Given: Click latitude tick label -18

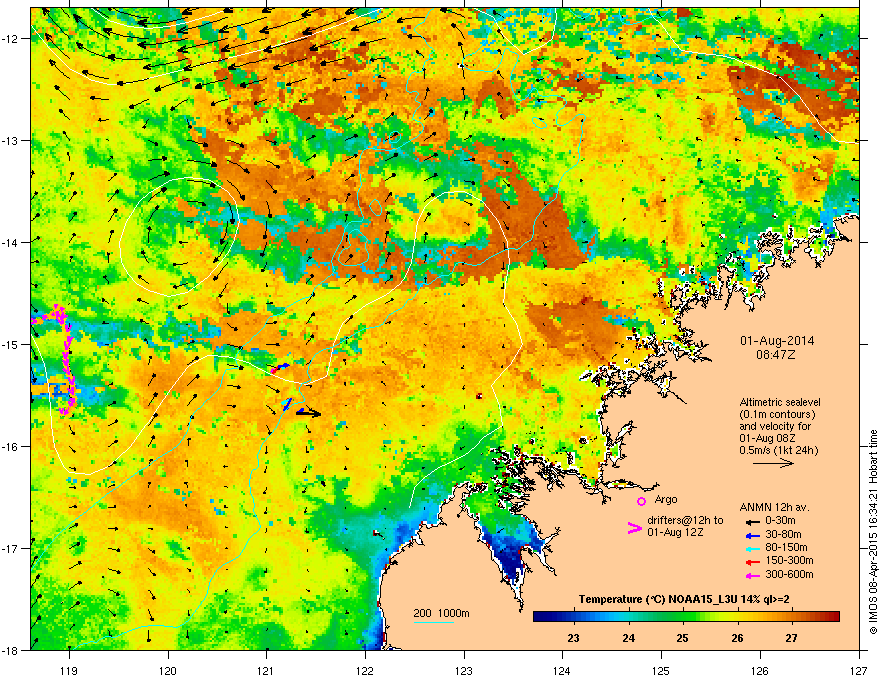Looking at the screenshot, I should pyautogui.click(x=10, y=650).
